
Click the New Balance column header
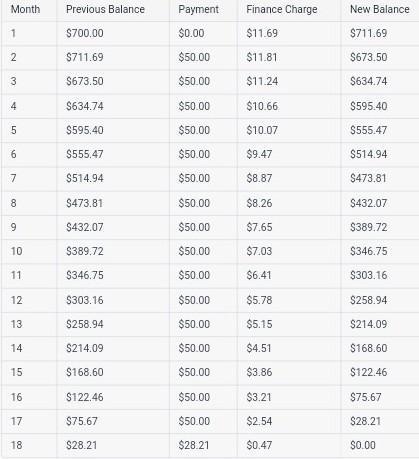pyautogui.click(x=380, y=9)
